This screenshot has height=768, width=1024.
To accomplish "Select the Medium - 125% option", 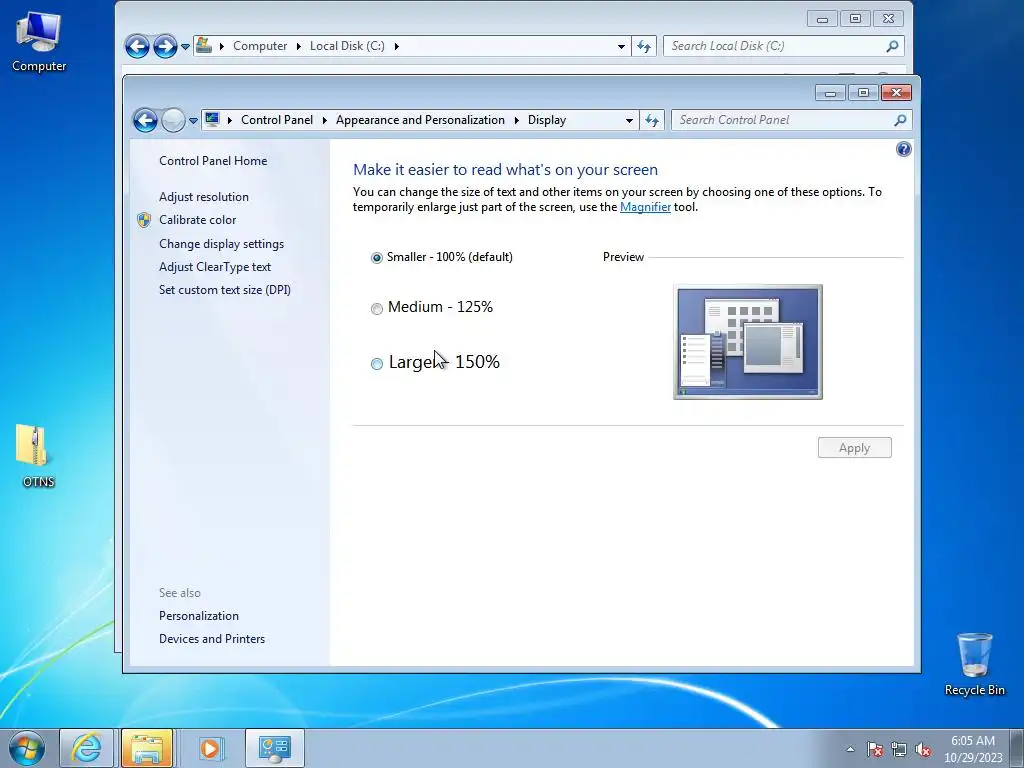I will [377, 308].
